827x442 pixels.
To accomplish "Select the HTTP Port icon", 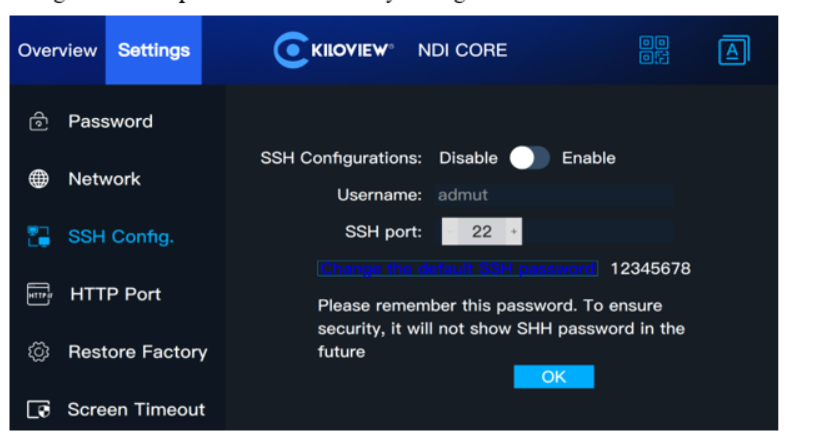I will 39,294.
